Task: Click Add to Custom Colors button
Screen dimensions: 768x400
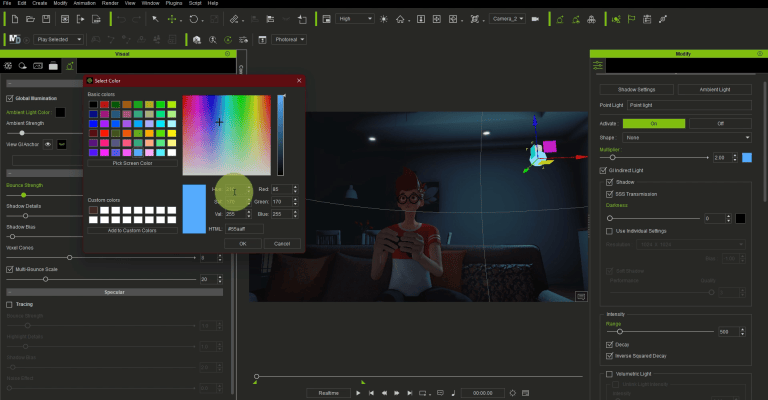Action: [x=132, y=230]
